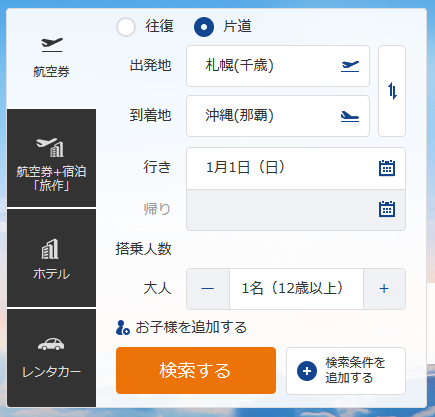The height and width of the screenshot is (417, 435).
Task: Click 検索条件を追加する button
Action: pyautogui.click(x=346, y=371)
